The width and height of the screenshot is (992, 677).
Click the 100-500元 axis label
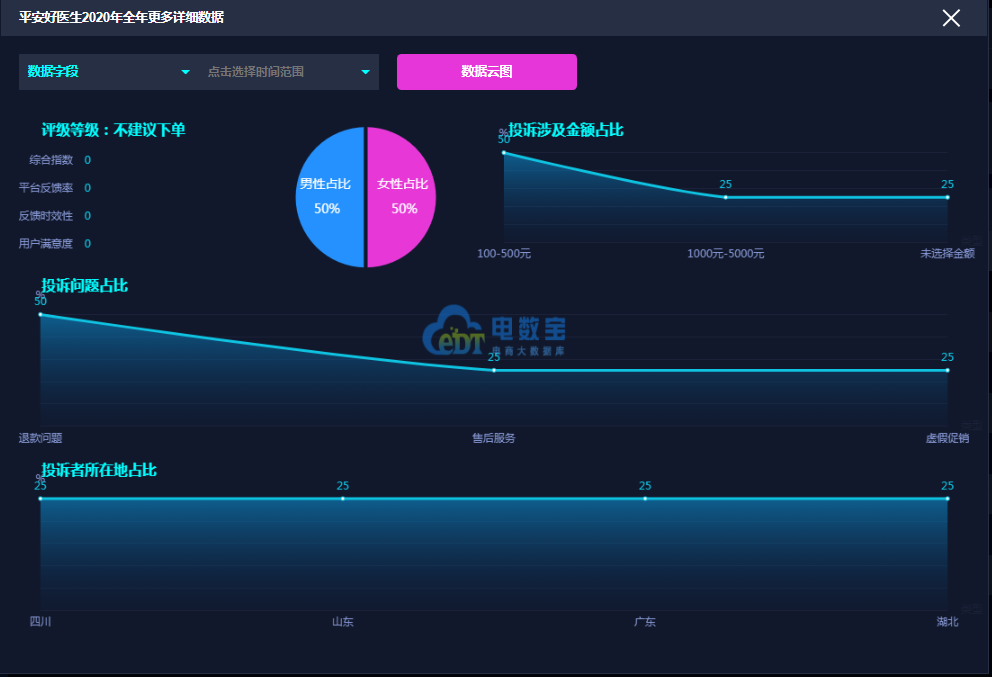[504, 254]
